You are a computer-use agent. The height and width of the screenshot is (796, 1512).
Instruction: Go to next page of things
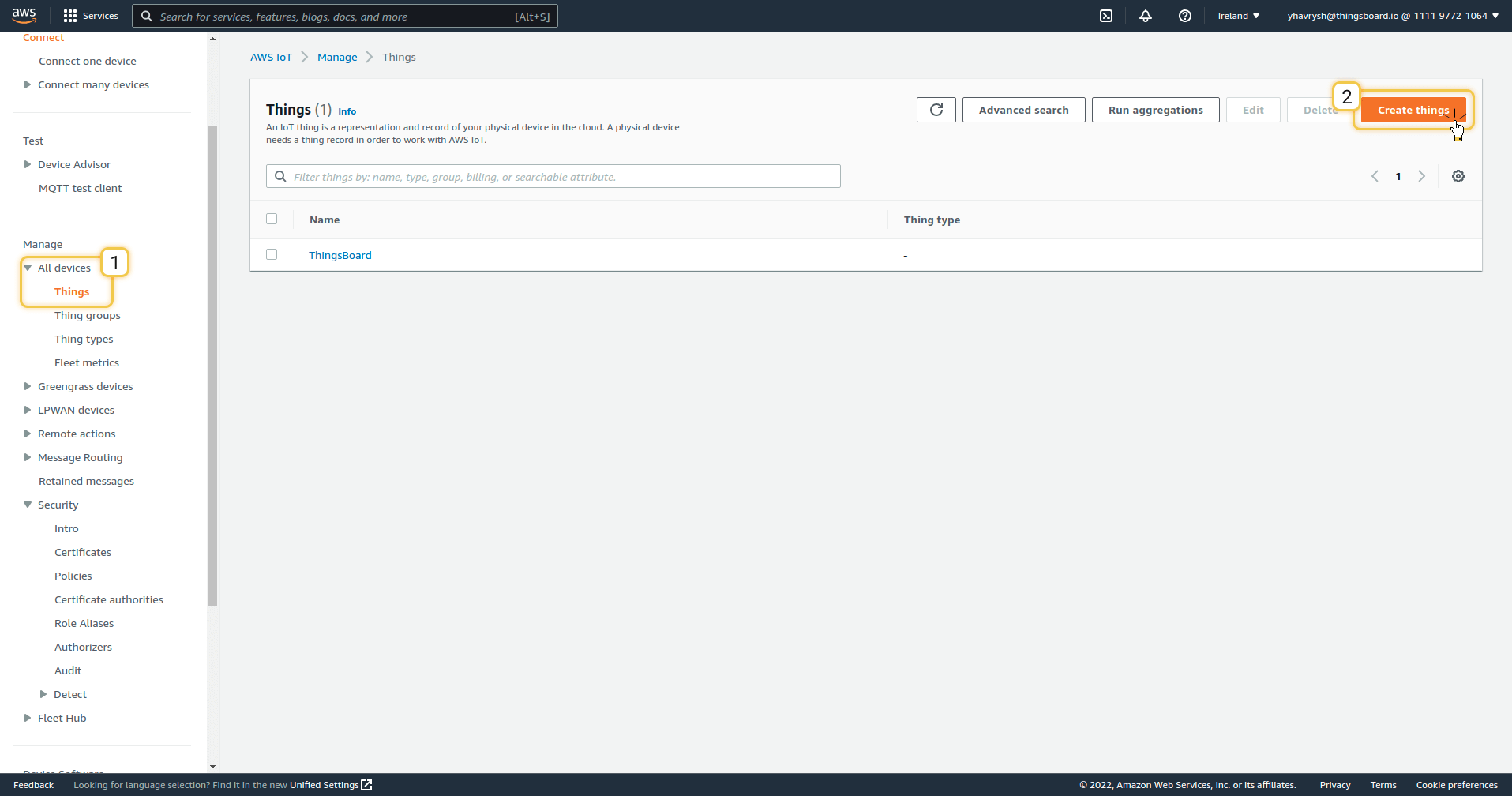click(1421, 176)
